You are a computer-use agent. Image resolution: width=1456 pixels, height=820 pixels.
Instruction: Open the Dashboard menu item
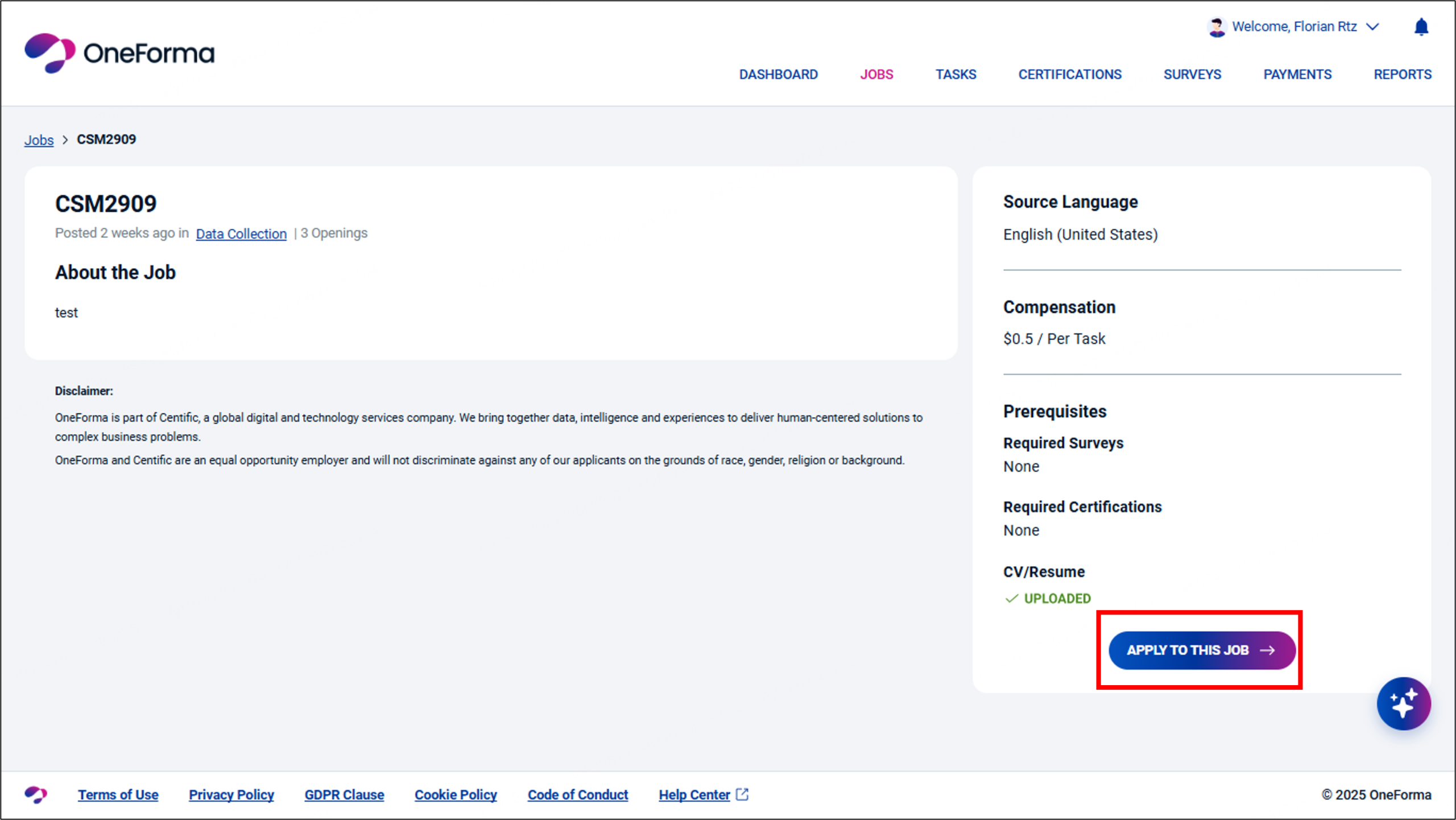click(778, 75)
